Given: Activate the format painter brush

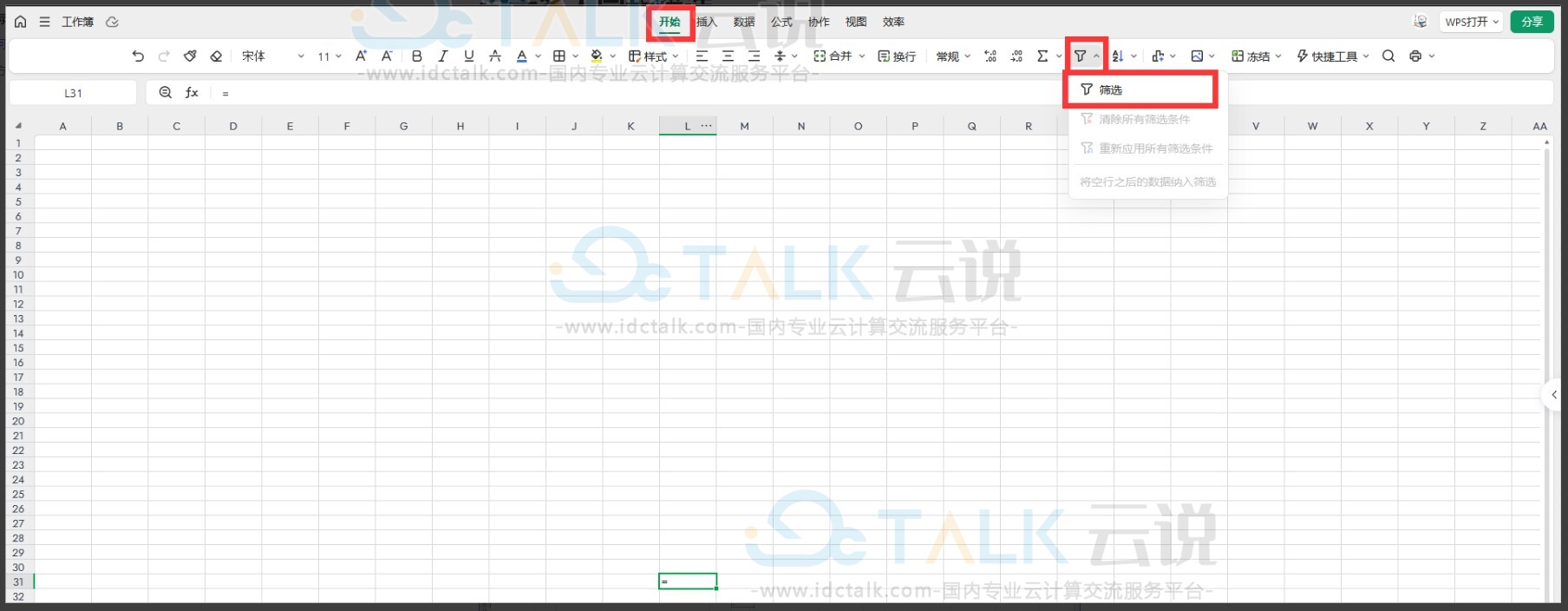Looking at the screenshot, I should click(190, 56).
